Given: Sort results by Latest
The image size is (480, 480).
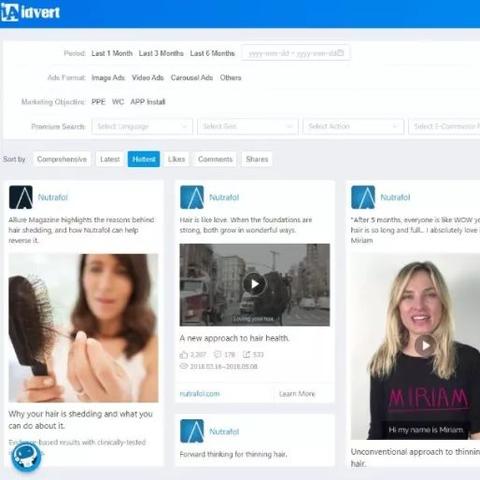Looking at the screenshot, I should click(x=110, y=159).
